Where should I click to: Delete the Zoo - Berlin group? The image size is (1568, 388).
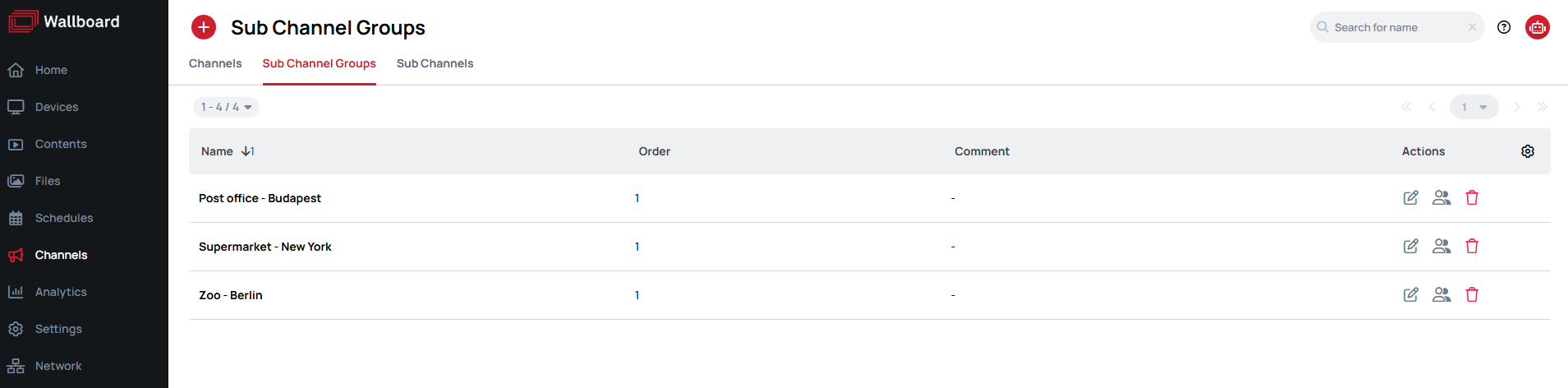1472,295
